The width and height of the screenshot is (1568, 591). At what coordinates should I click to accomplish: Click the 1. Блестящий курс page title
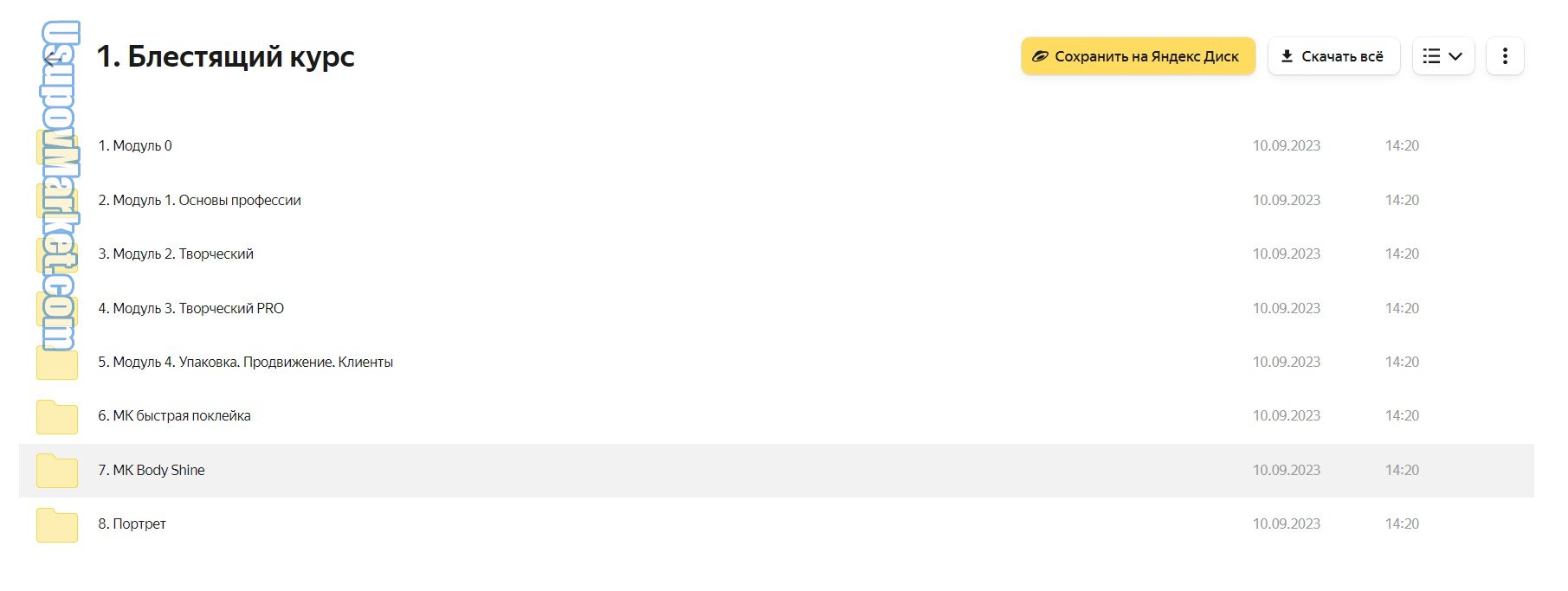coord(225,56)
